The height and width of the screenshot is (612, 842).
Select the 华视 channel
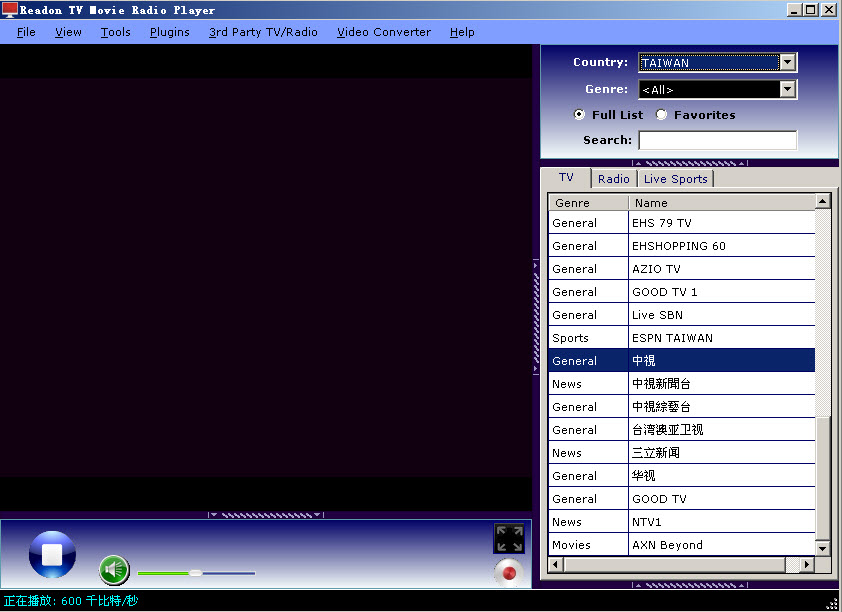point(681,476)
